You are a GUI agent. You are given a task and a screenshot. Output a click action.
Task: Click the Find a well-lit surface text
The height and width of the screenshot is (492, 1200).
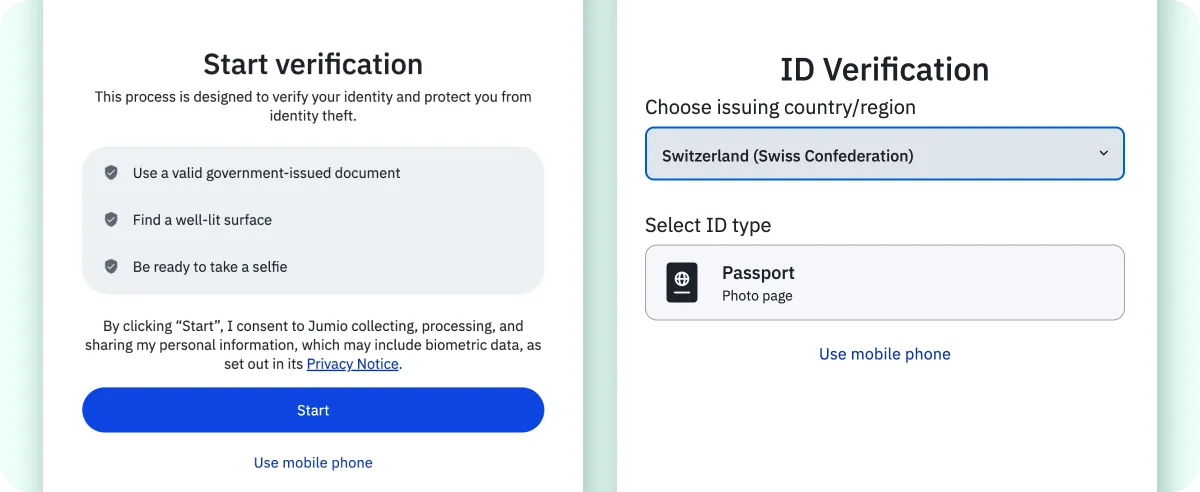click(202, 220)
